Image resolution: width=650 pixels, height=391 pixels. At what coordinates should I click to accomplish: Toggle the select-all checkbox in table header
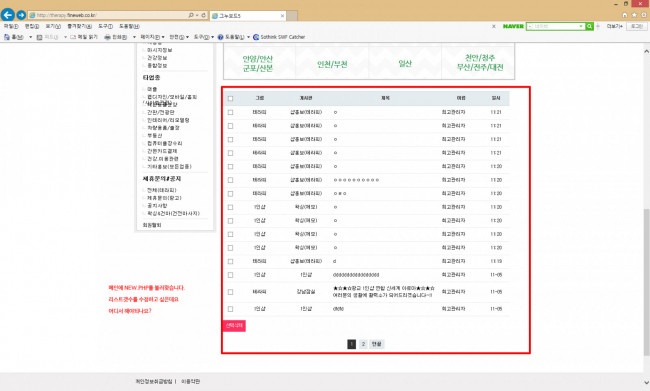[x=230, y=99]
